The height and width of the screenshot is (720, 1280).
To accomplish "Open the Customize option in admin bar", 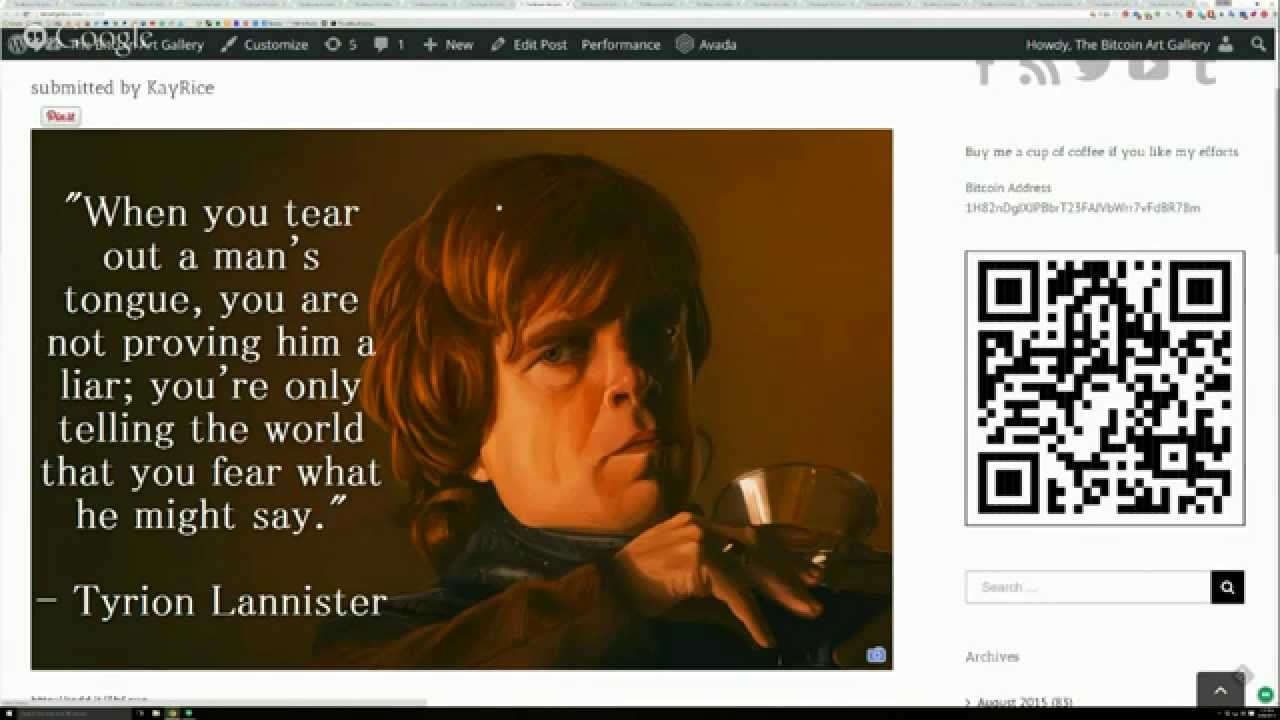I will point(264,44).
